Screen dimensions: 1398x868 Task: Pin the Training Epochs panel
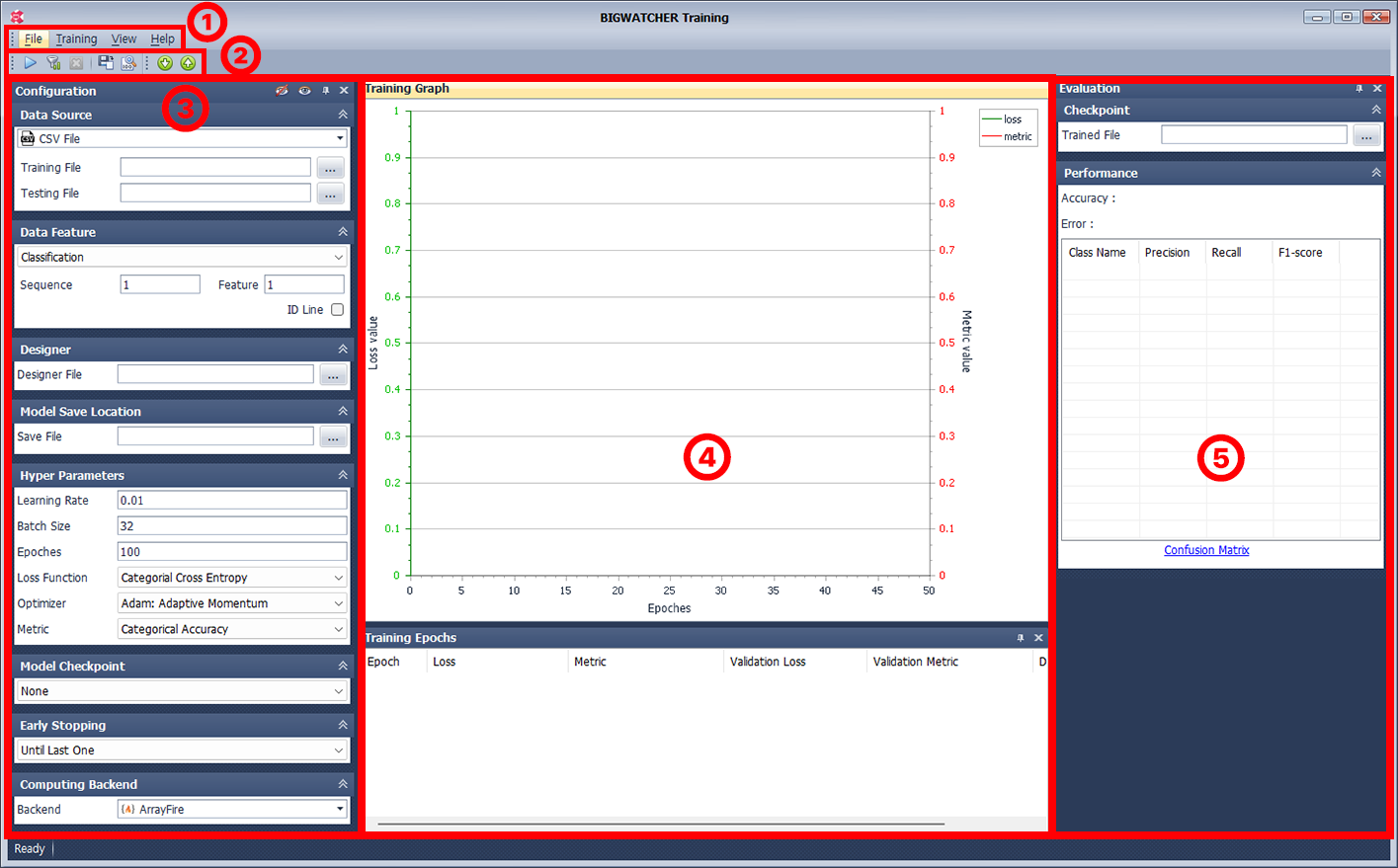(x=1021, y=638)
